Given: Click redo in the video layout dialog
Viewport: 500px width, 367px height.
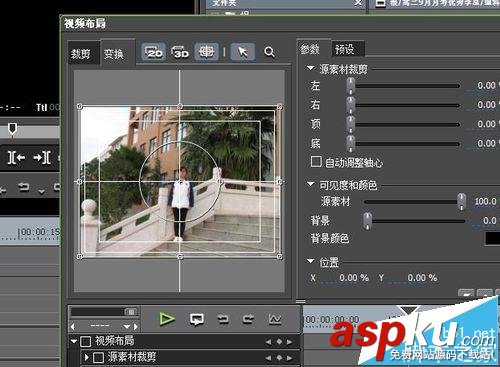Looking at the screenshot, I should pyautogui.click(x=248, y=319).
